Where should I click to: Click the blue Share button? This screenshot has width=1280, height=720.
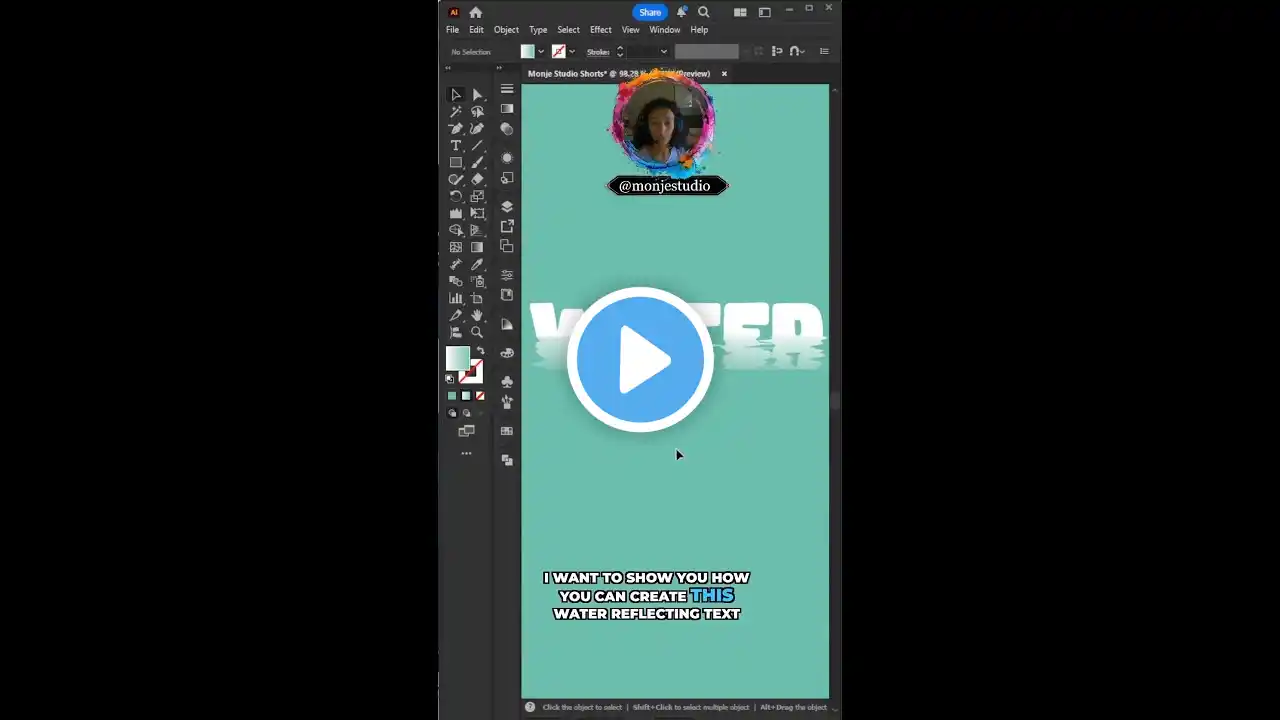point(650,12)
